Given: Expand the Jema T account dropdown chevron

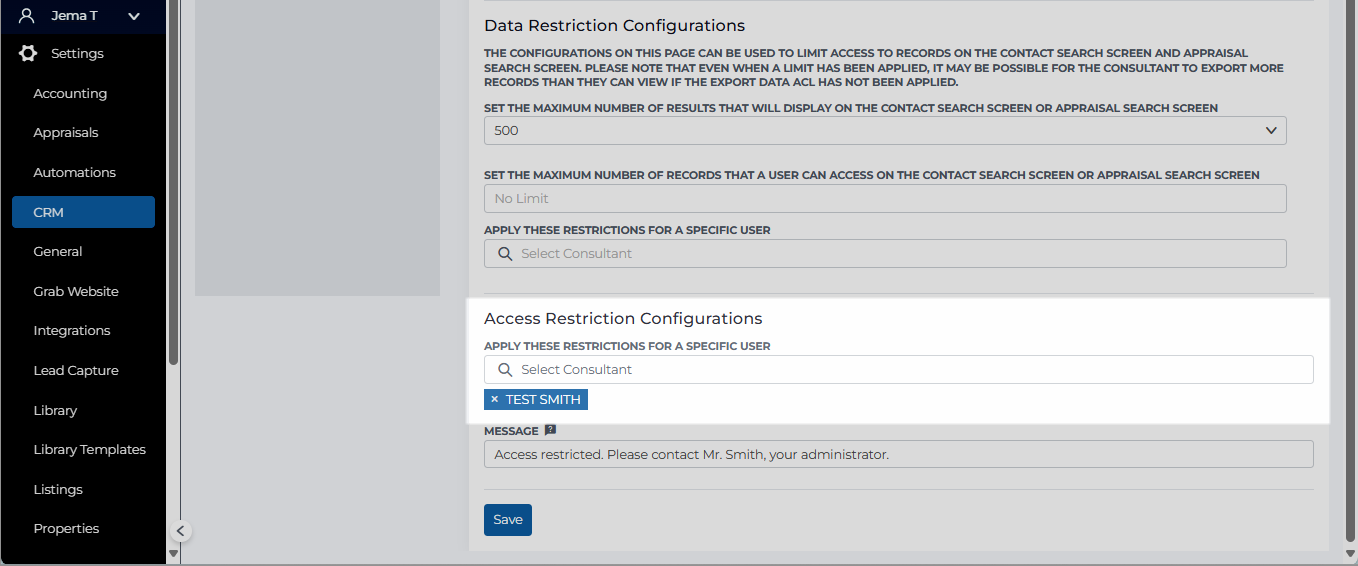Looking at the screenshot, I should tap(134, 16).
